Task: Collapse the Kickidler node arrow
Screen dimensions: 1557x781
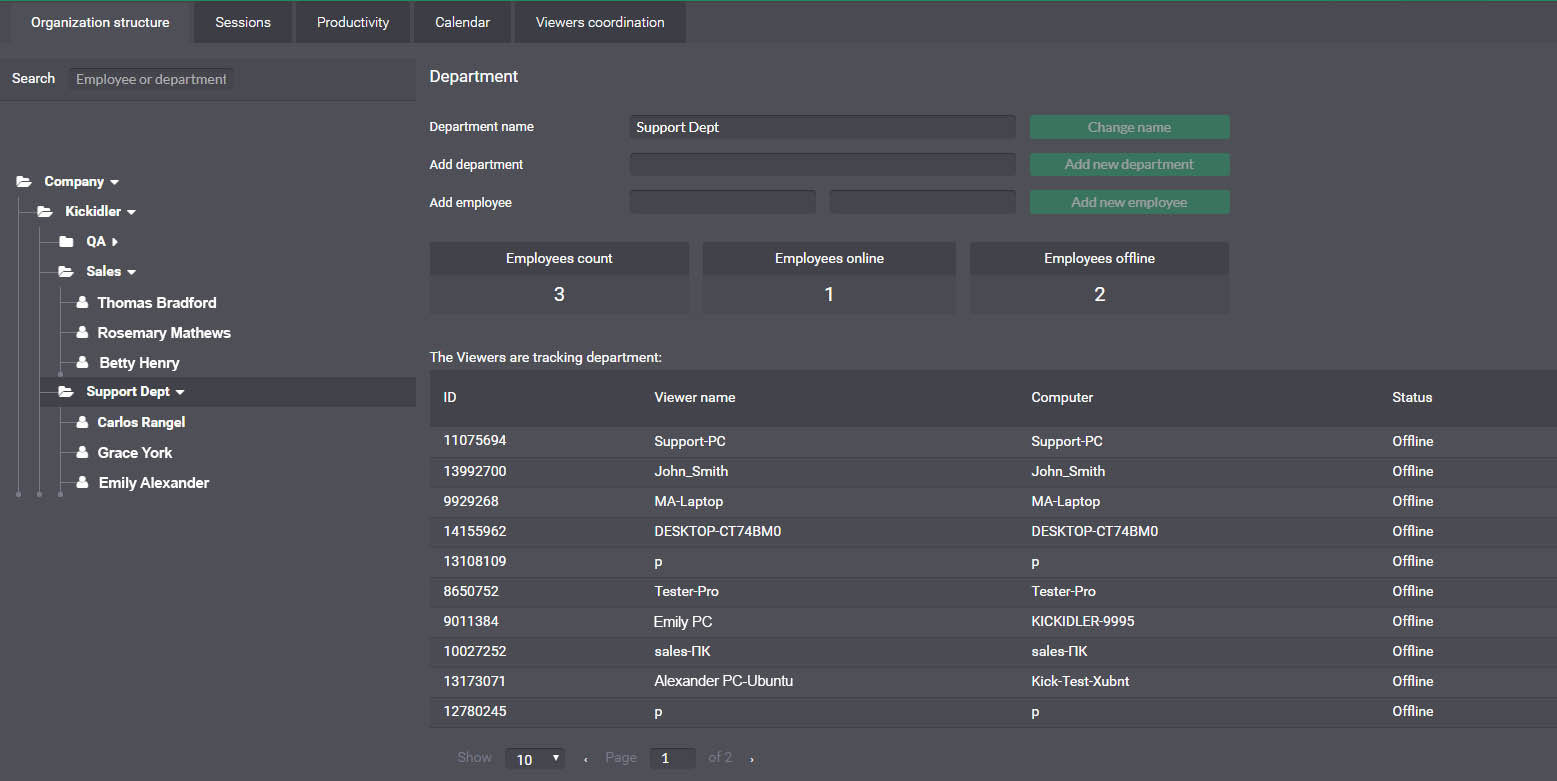Action: pyautogui.click(x=131, y=213)
